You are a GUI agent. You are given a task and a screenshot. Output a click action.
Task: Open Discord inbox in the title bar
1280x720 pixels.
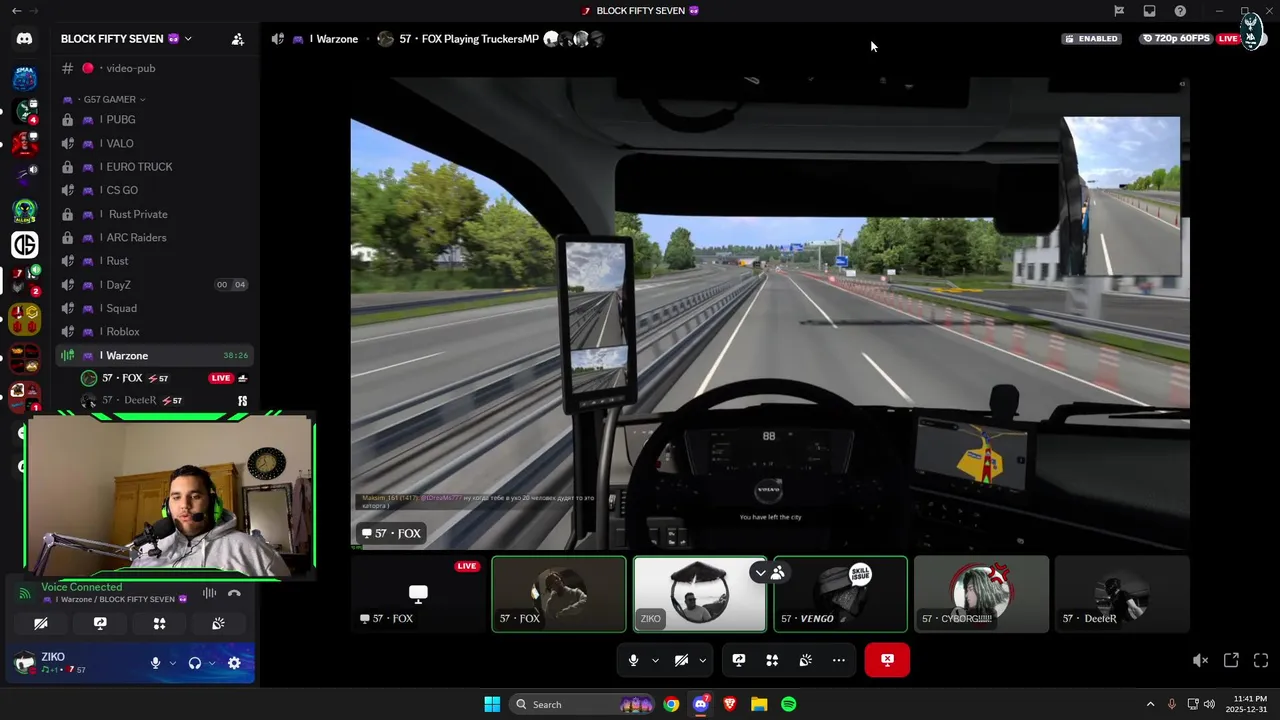point(1149,11)
